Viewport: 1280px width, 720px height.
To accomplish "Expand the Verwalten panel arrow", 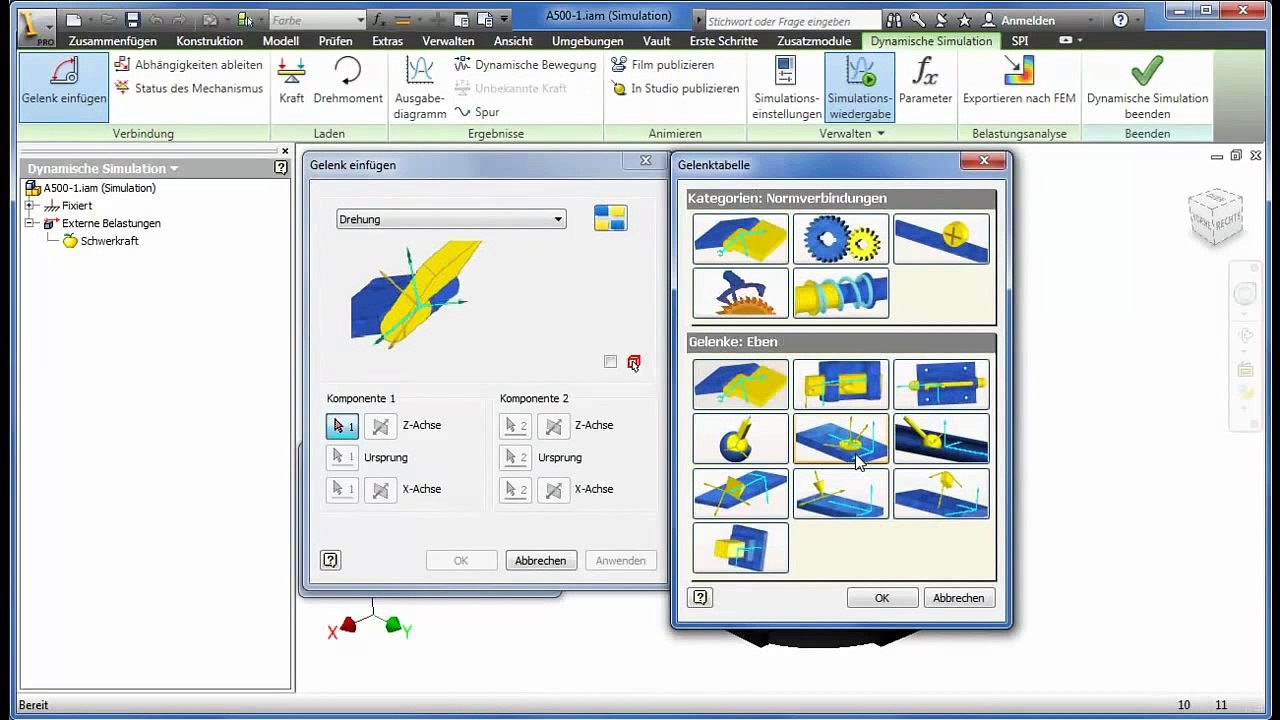I will pos(881,134).
